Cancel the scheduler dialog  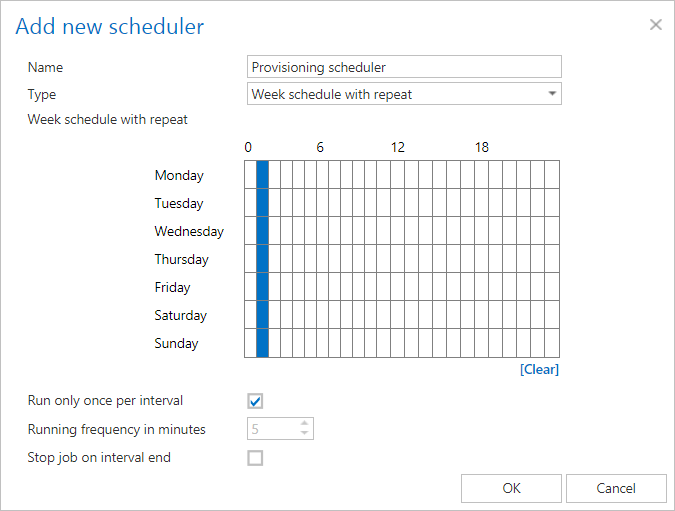click(616, 488)
